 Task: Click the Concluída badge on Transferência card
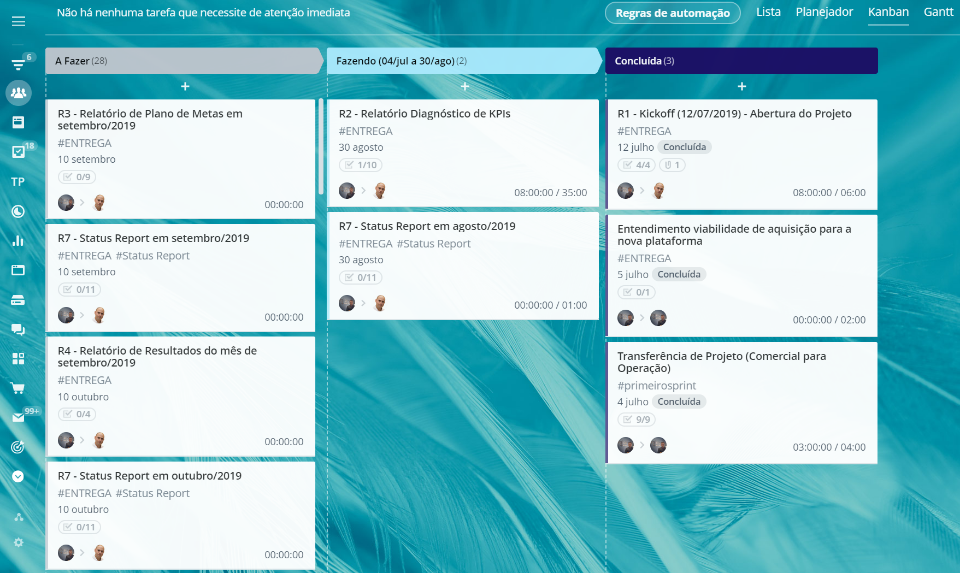tap(679, 402)
